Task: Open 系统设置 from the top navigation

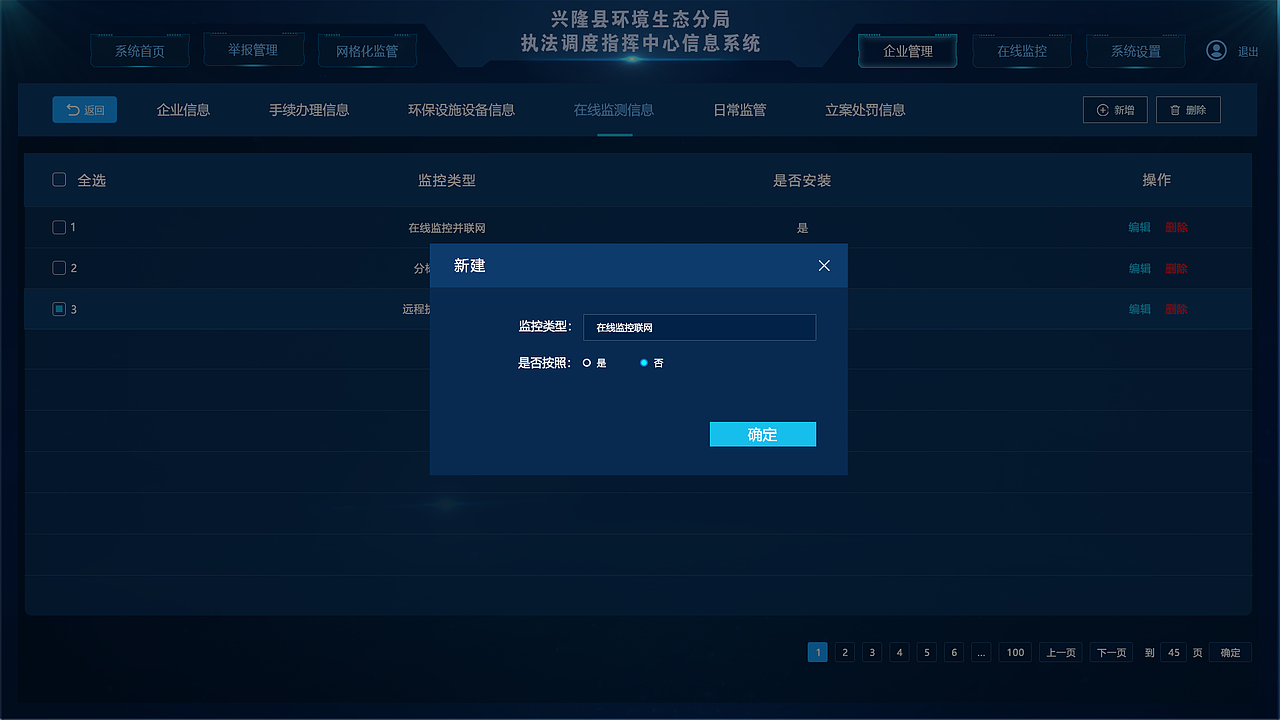Action: (x=1135, y=49)
